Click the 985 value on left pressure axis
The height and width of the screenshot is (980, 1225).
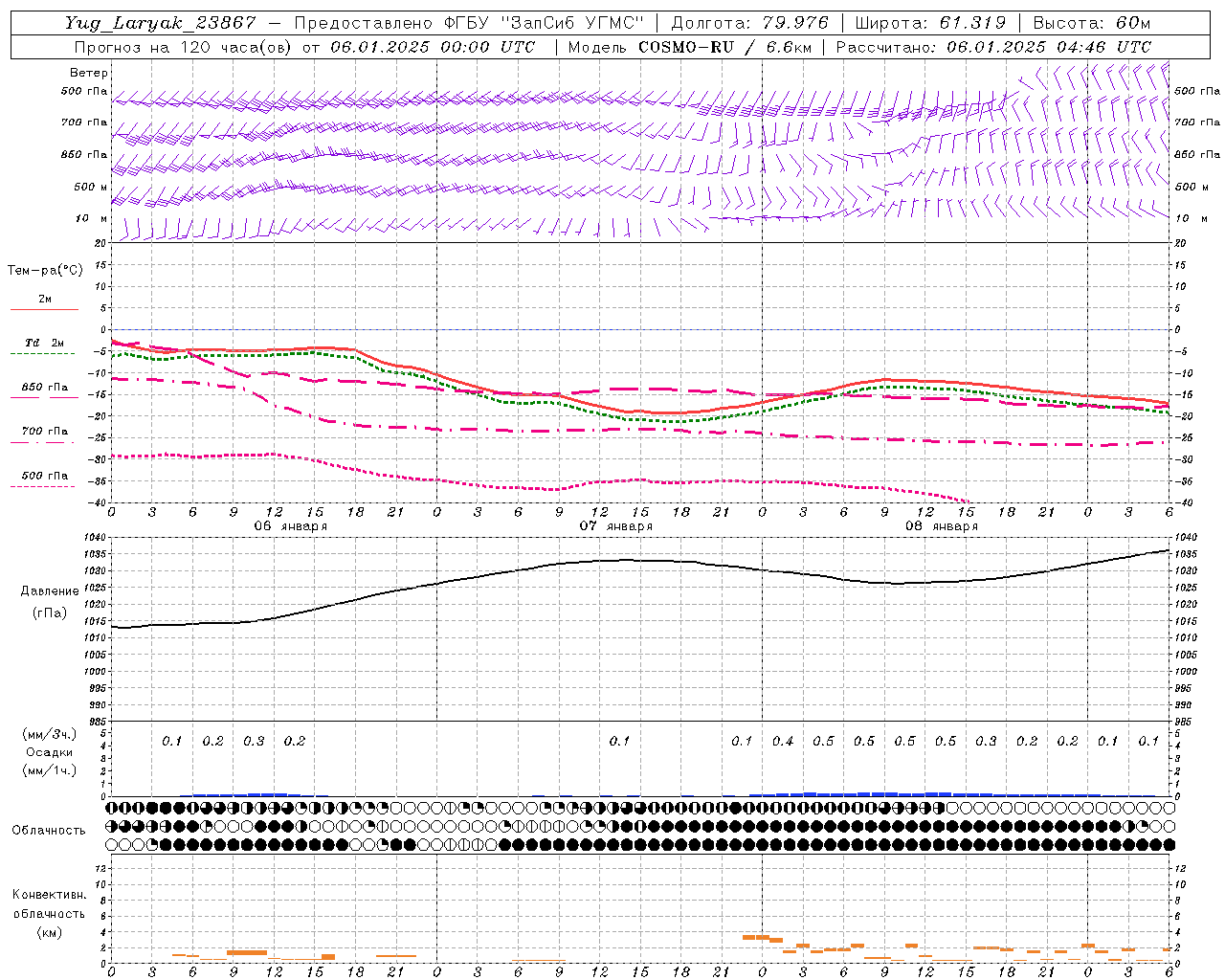pyautogui.click(x=100, y=722)
